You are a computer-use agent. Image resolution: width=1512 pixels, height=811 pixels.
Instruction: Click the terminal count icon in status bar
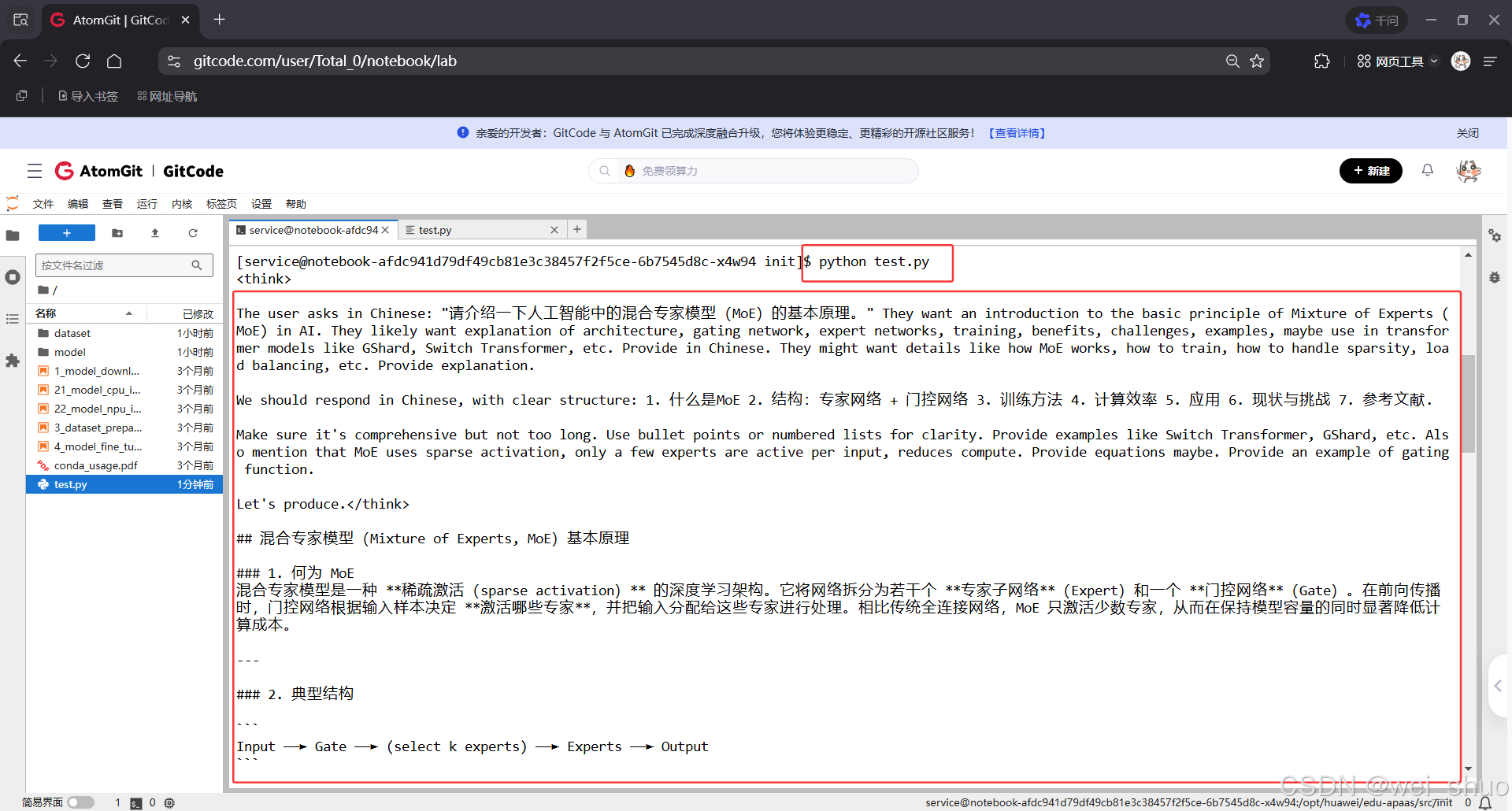pos(136,803)
